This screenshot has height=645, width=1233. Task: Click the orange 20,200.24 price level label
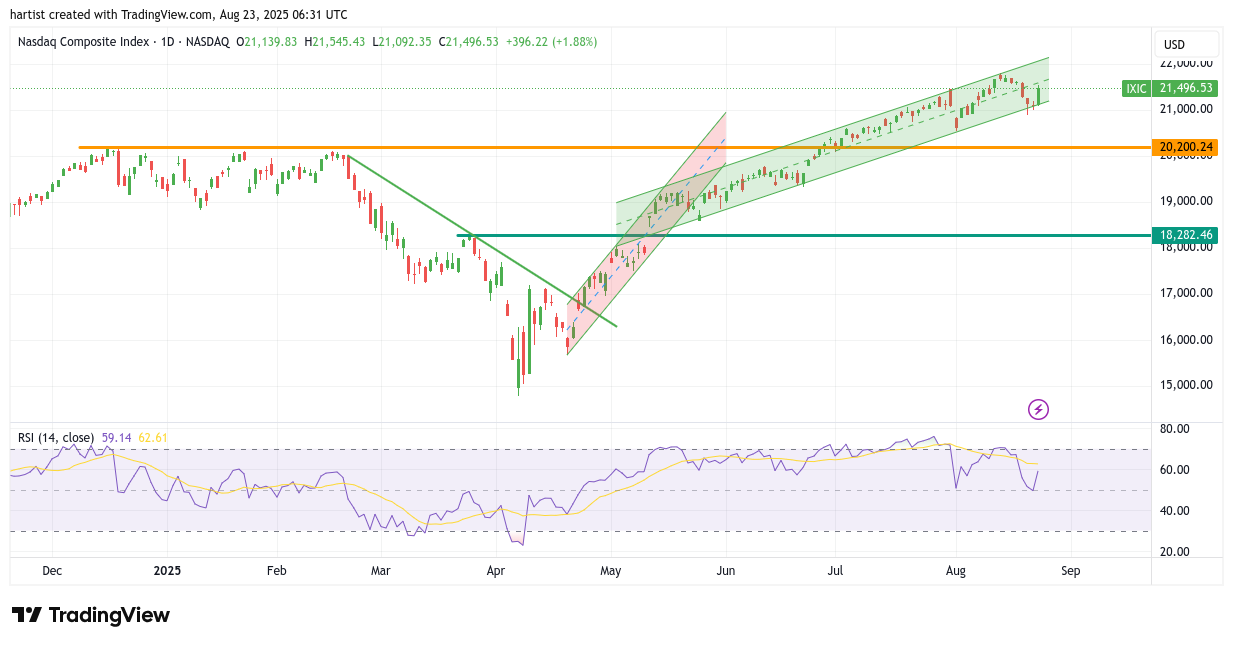click(x=1186, y=147)
